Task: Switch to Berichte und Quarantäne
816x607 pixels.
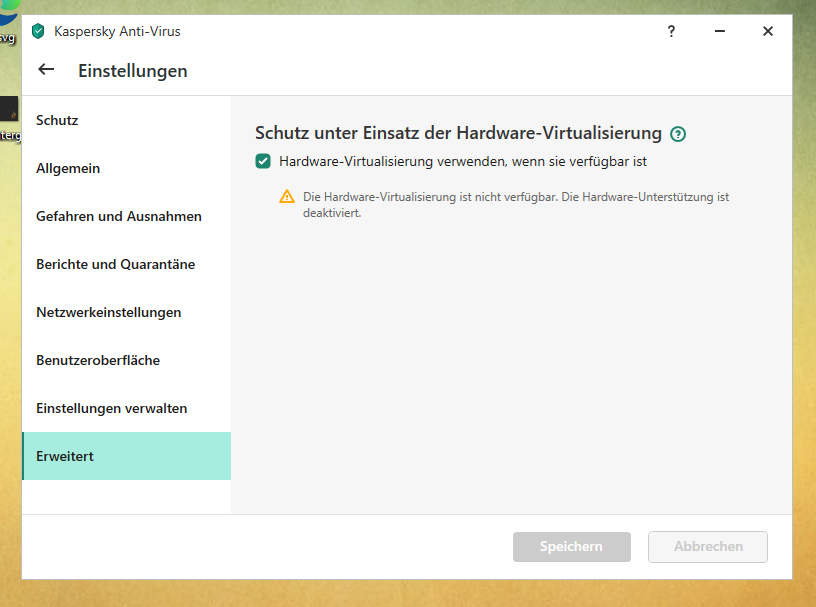Action: pos(126,264)
